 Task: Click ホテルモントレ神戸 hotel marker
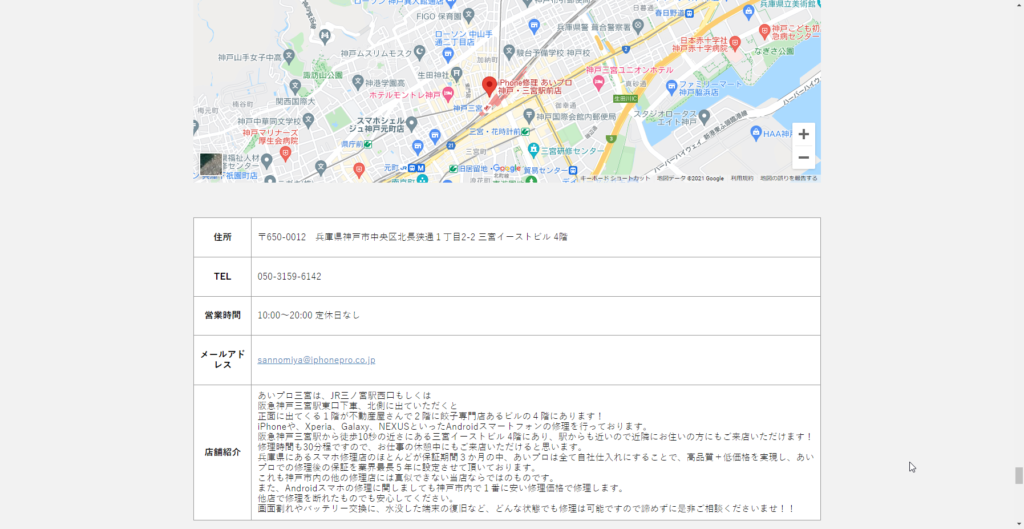pos(448,95)
